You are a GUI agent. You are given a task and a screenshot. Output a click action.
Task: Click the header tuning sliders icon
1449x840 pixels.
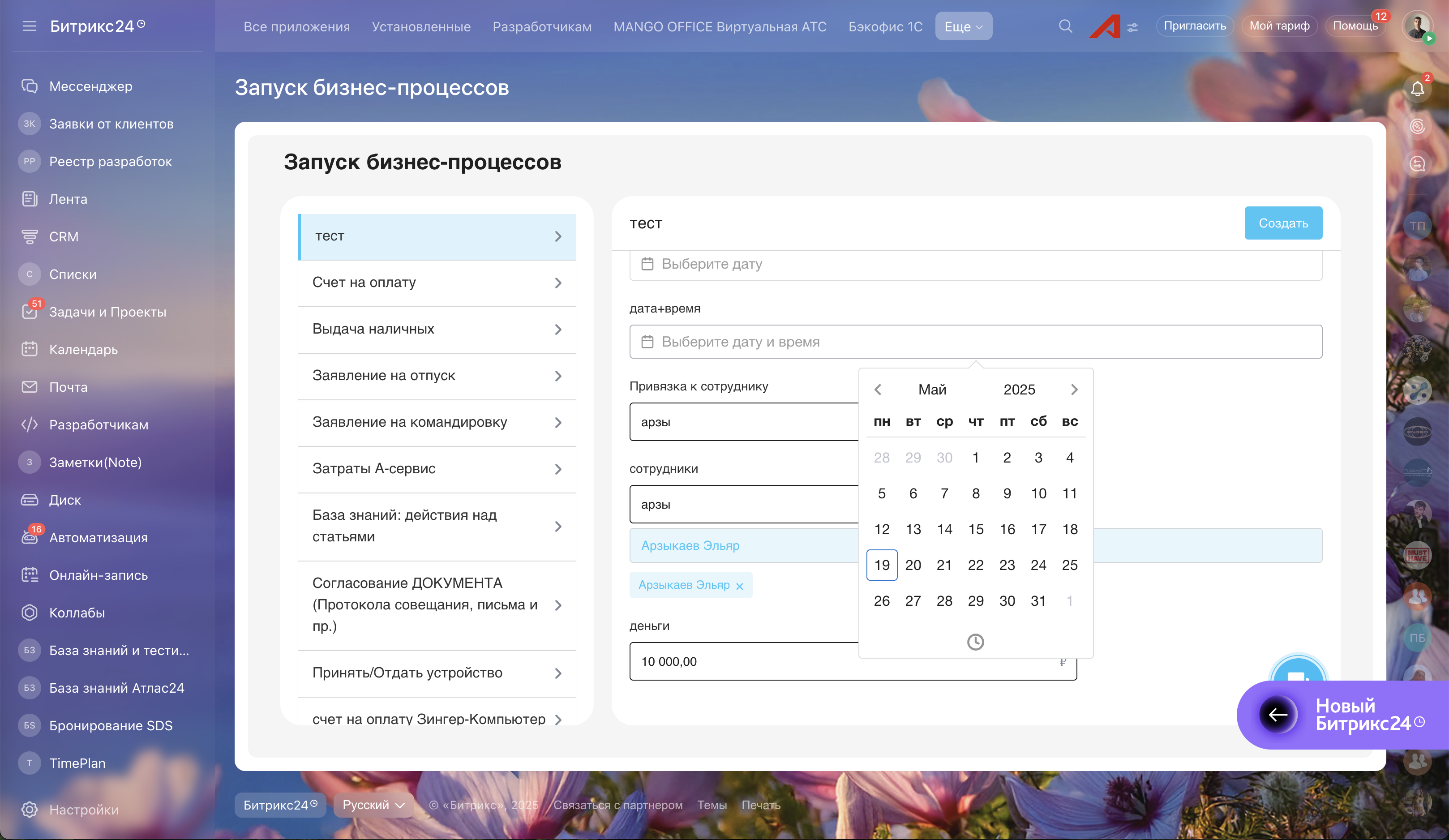pos(1132,27)
